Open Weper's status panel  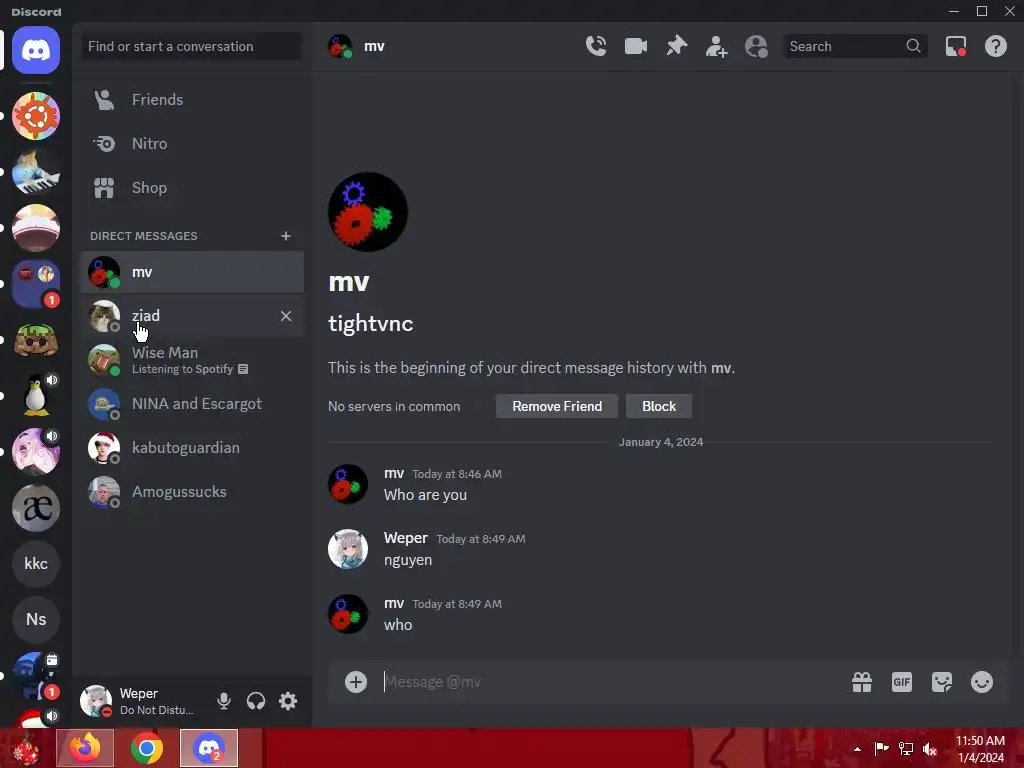coord(140,701)
